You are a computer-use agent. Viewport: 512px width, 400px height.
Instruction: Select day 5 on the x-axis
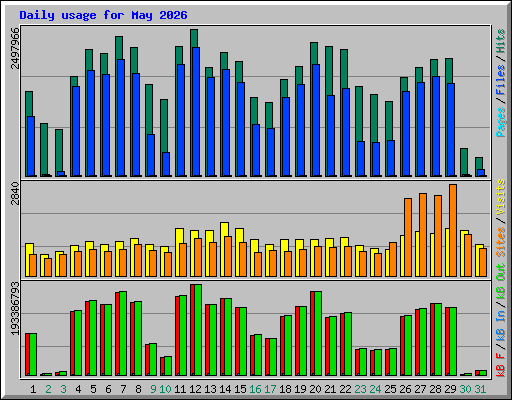[93, 389]
